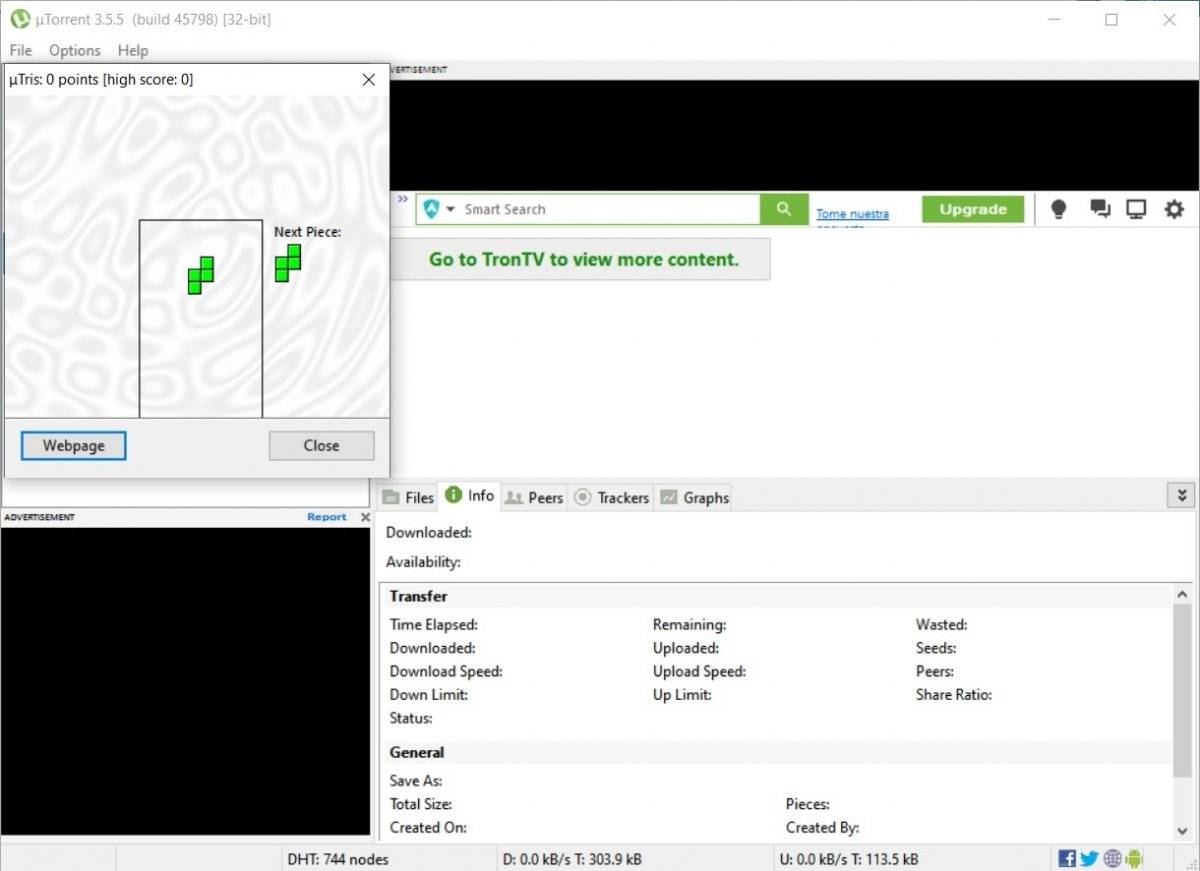Expand the toolbar double-chevron overflow
1200x871 pixels.
[x=402, y=199]
